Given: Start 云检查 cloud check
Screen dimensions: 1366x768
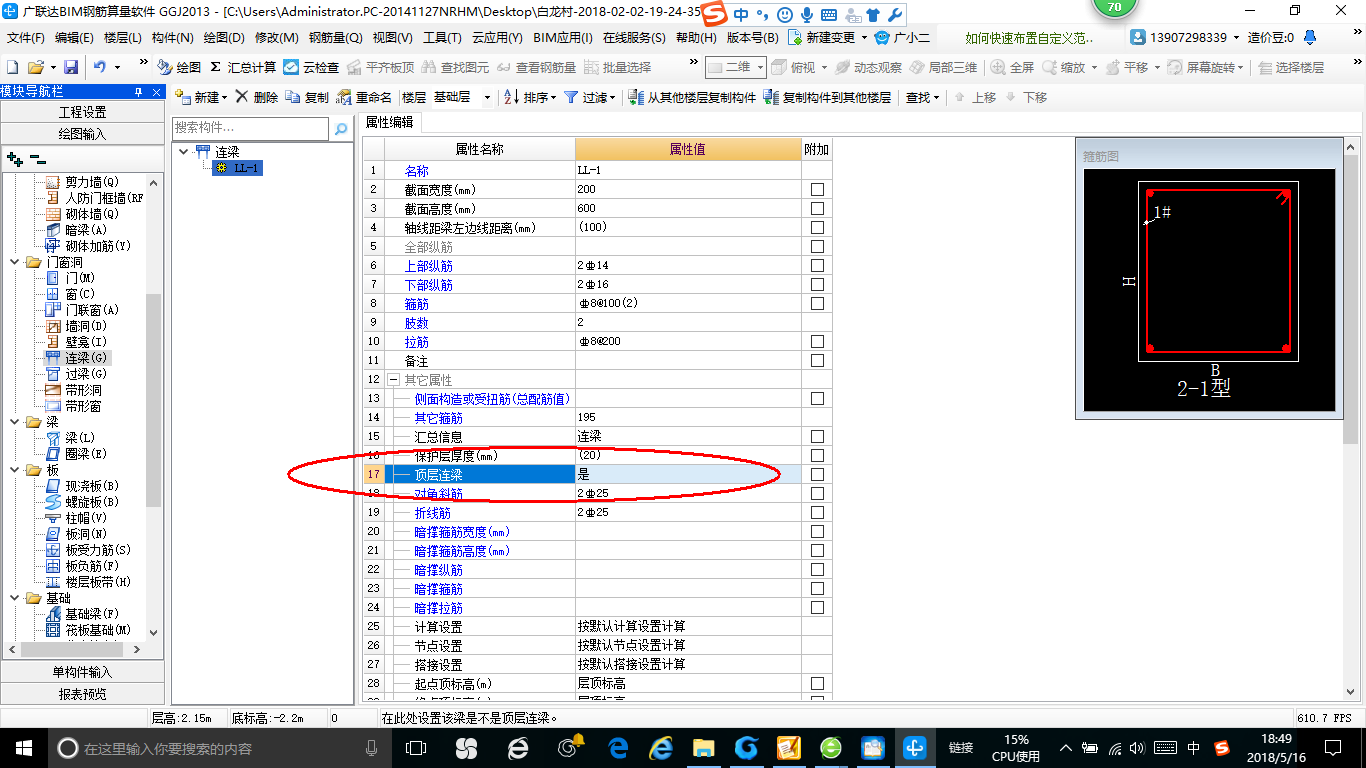Looking at the screenshot, I should 311,67.
